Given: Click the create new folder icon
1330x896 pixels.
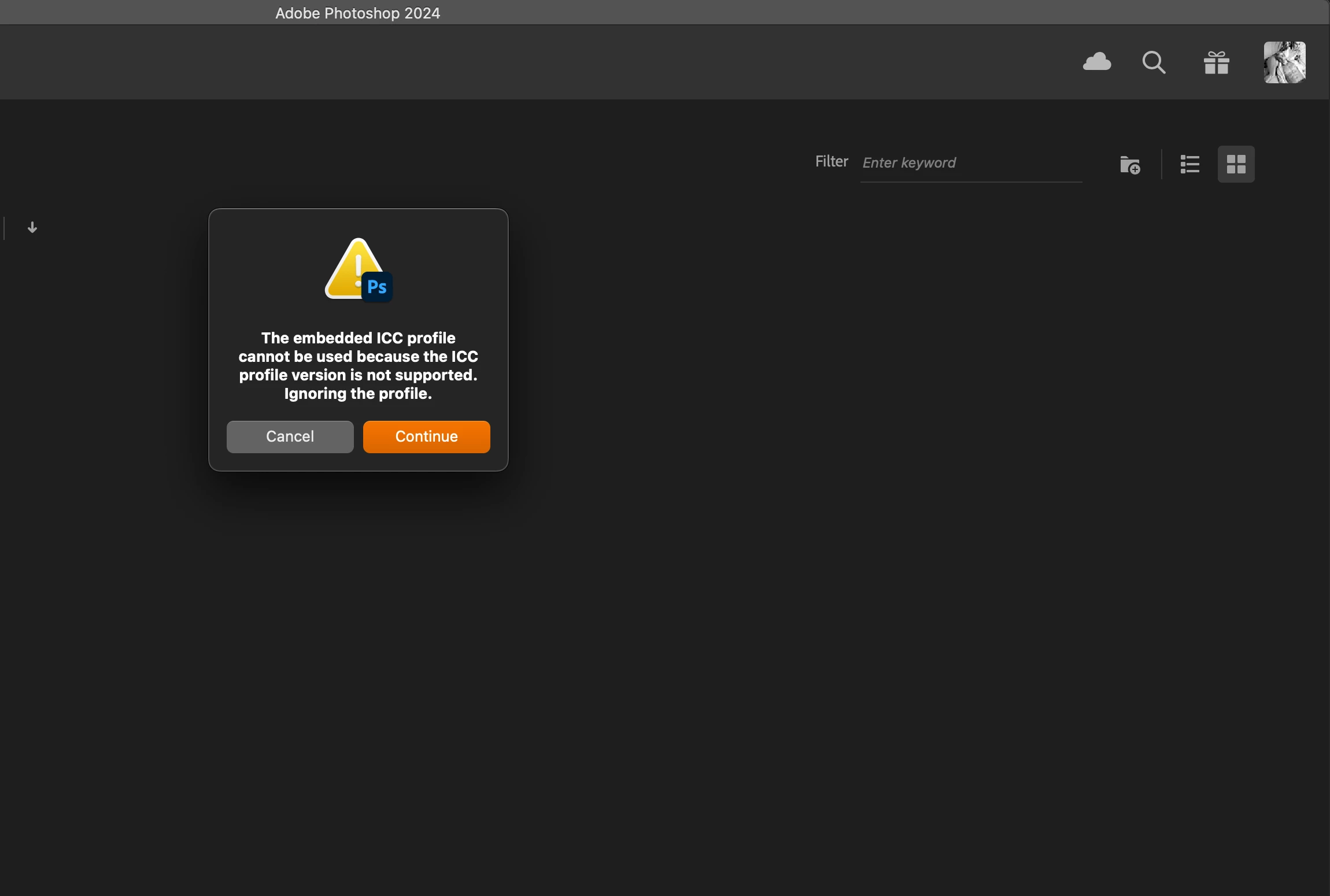Looking at the screenshot, I should (1129, 165).
